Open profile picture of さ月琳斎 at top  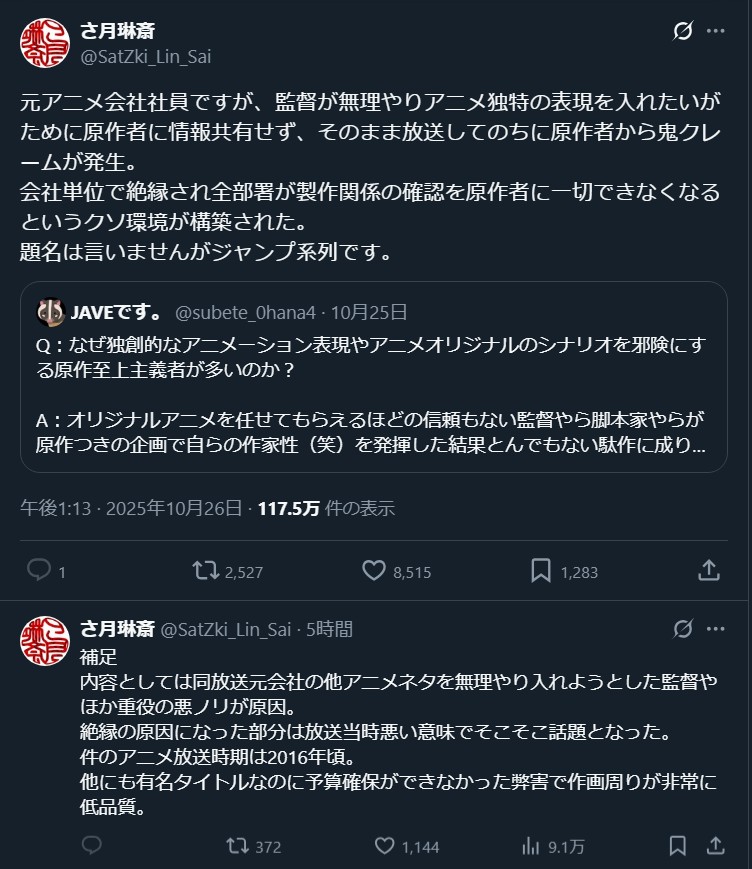coord(45,43)
